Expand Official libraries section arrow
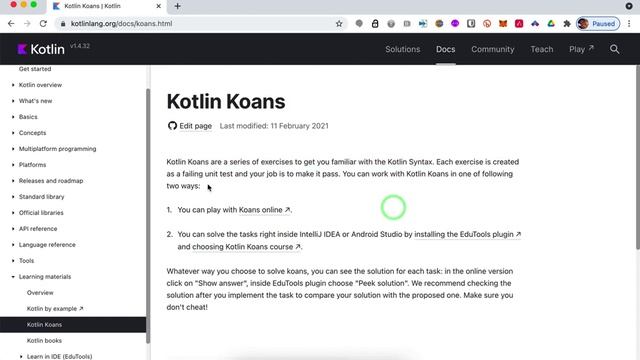 pos(13,213)
